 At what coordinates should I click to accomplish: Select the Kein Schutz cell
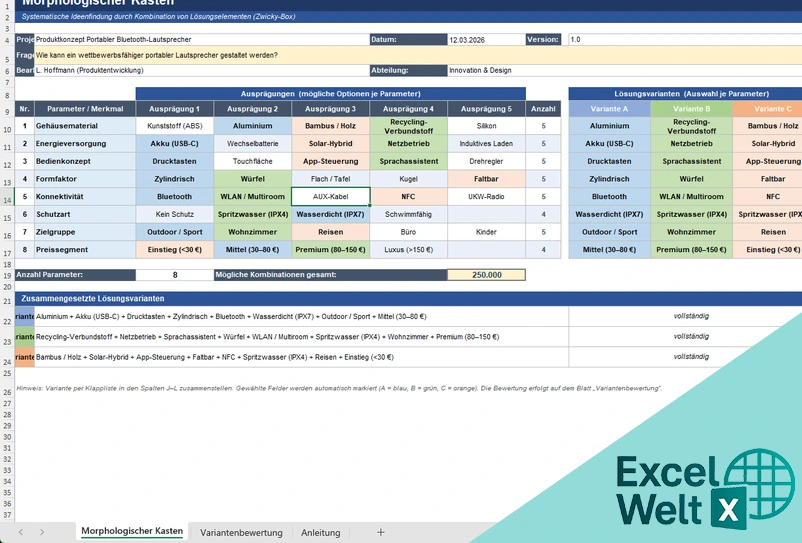tap(174, 214)
